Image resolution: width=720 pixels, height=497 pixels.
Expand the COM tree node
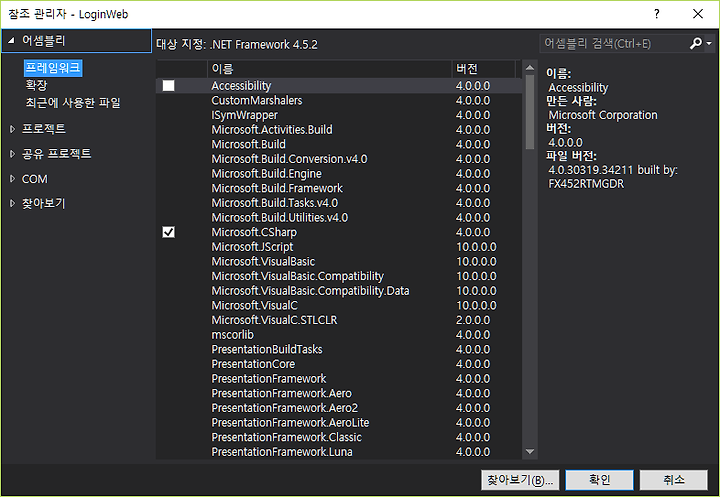tap(12, 179)
